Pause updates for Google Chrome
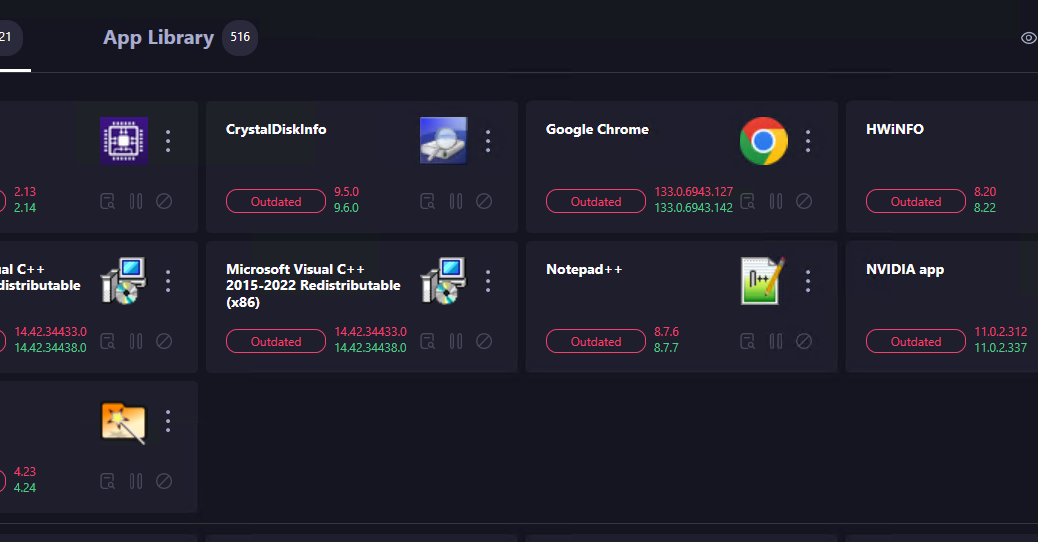Screen dimensions: 1038x542 (776, 201)
